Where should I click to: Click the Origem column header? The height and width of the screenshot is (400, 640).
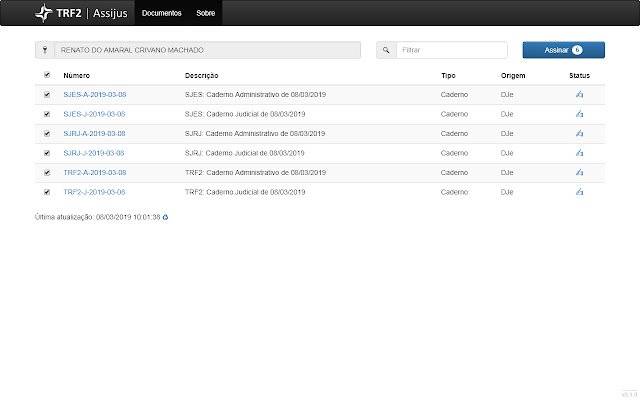[x=513, y=76]
